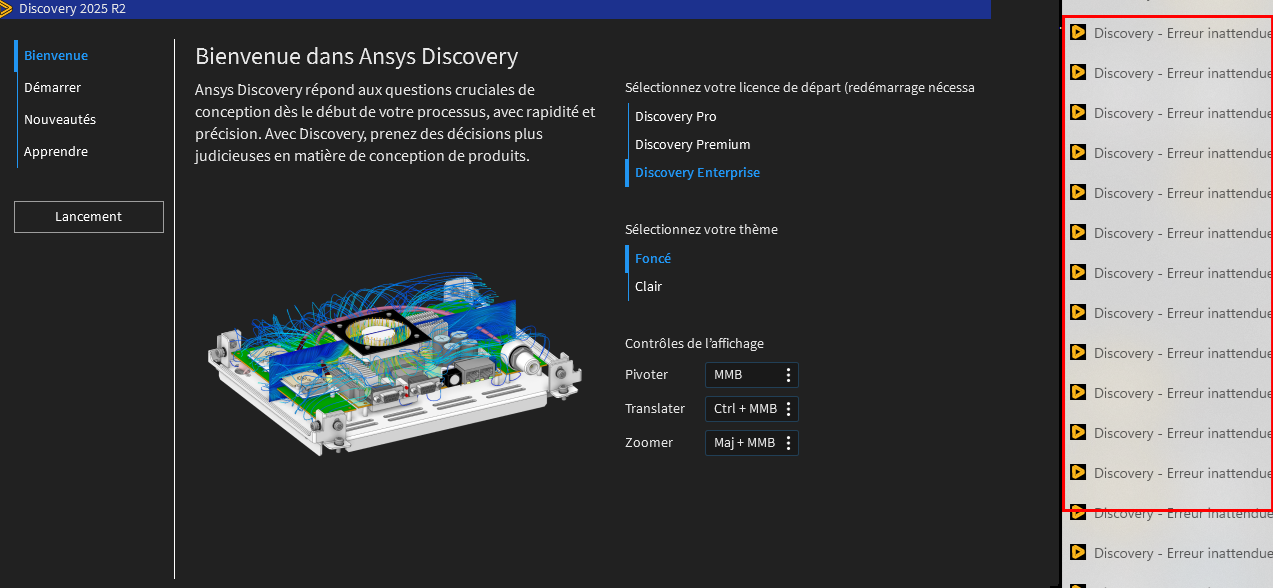Viewport: 1273px width, 588px height.
Task: Open the three-dot menu next to Pivoter
Action: point(788,375)
